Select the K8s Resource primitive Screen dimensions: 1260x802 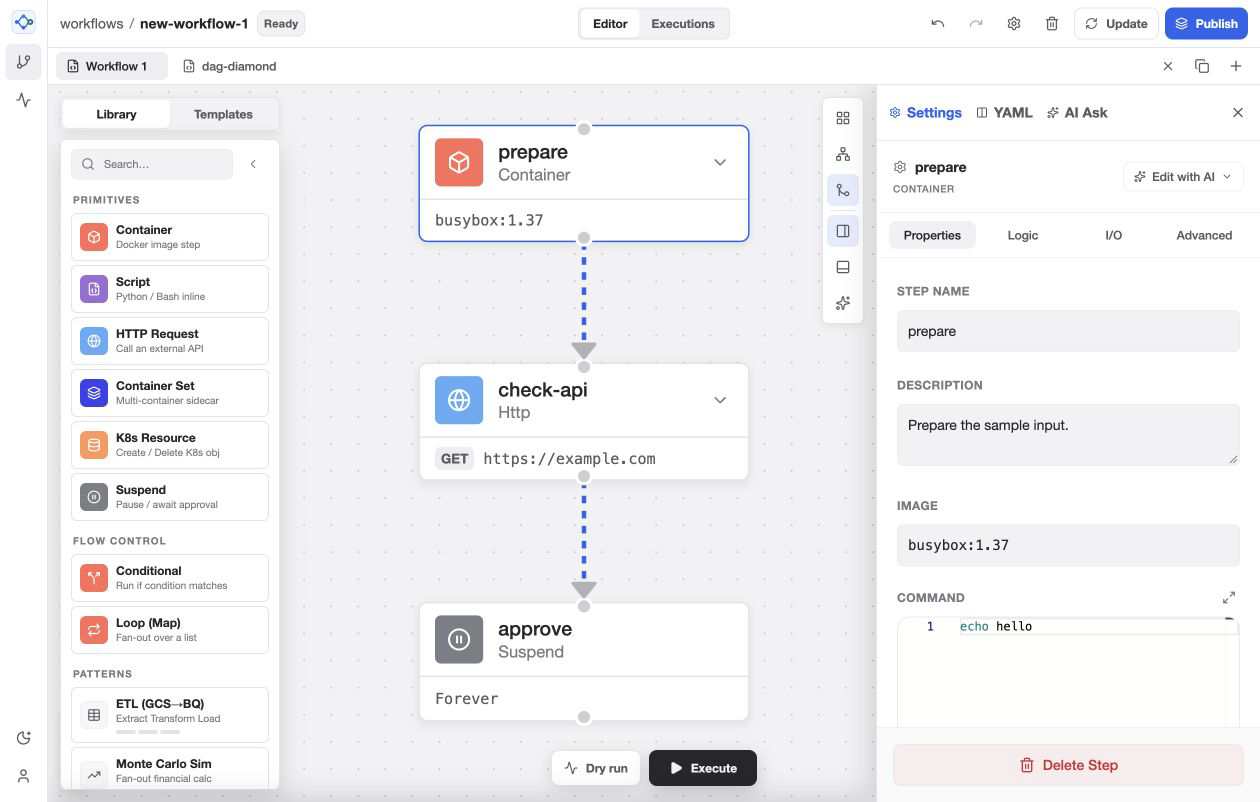pos(170,445)
